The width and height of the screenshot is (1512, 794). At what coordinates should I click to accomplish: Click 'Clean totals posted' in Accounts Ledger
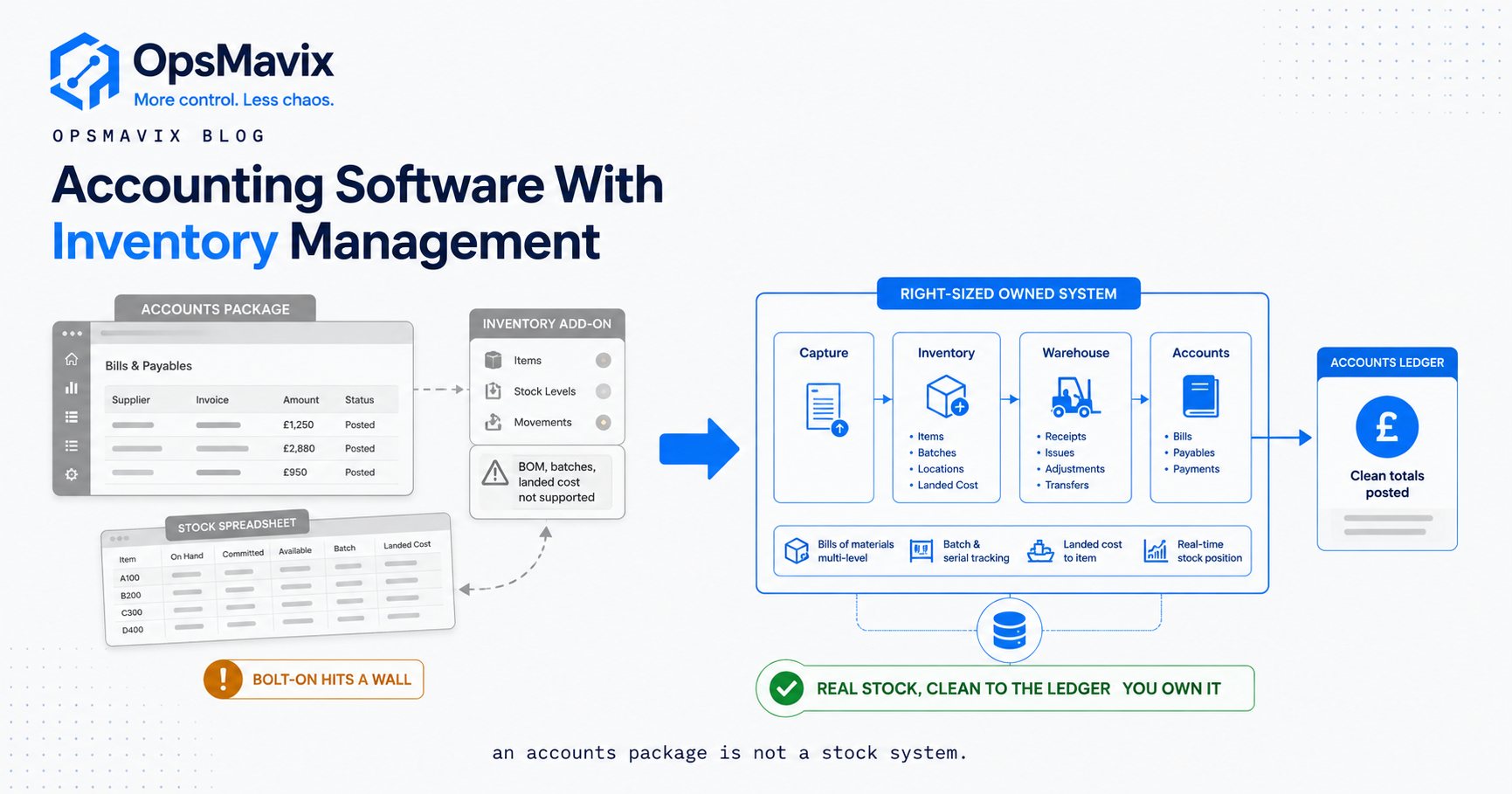click(1387, 484)
